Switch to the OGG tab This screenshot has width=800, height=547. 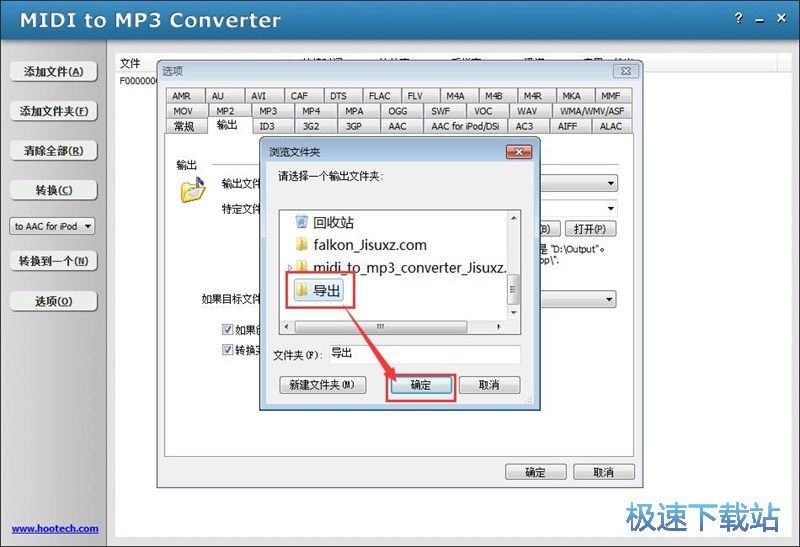click(402, 111)
